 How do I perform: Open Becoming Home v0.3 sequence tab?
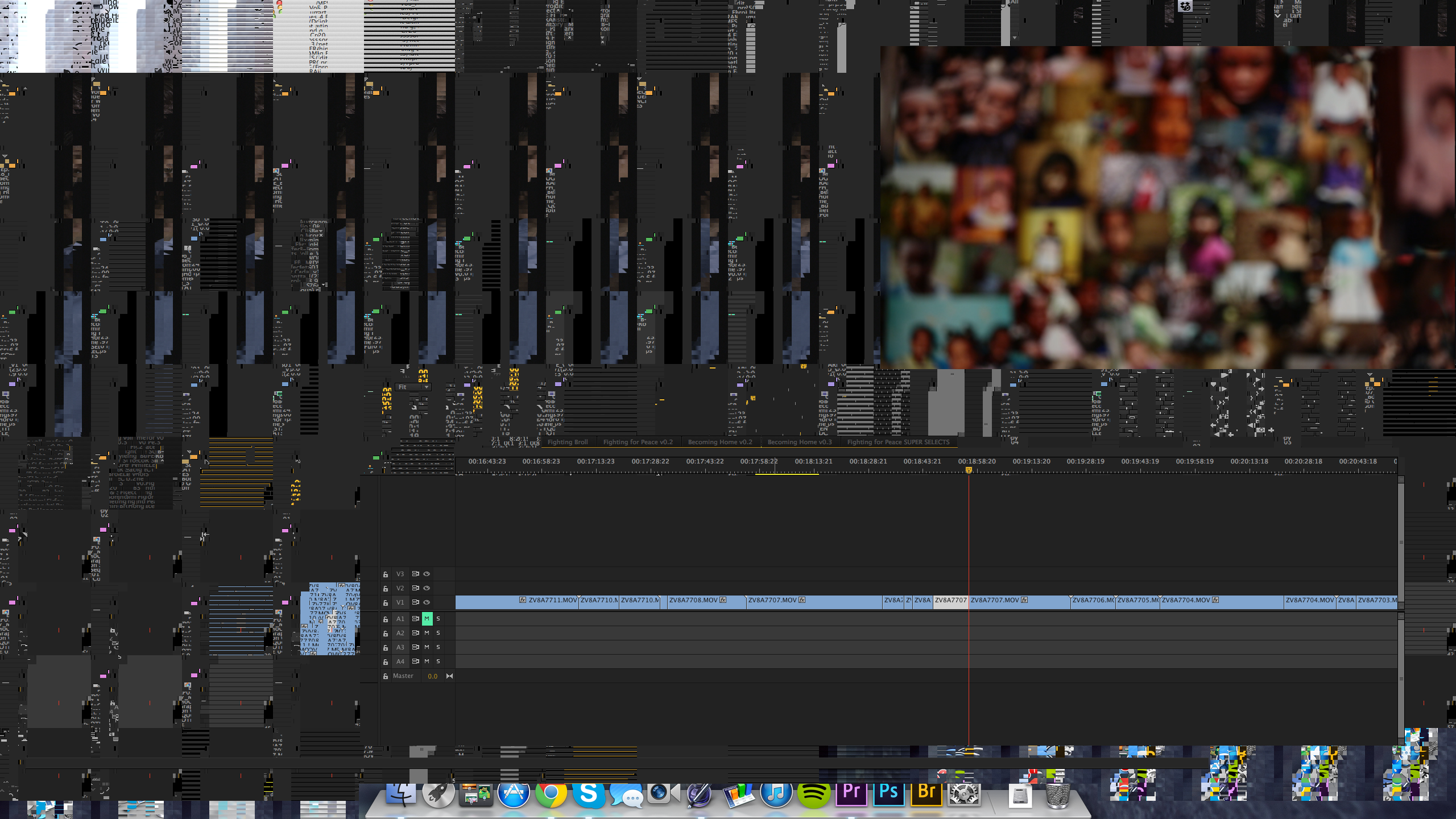(799, 442)
